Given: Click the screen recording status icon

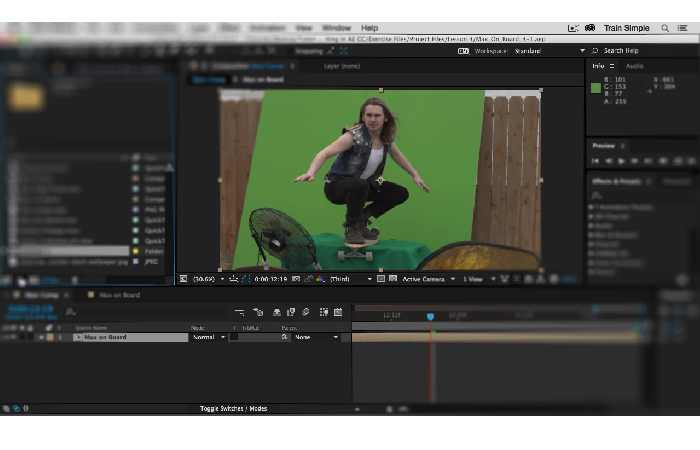Looking at the screenshot, I should pyautogui.click(x=573, y=28).
